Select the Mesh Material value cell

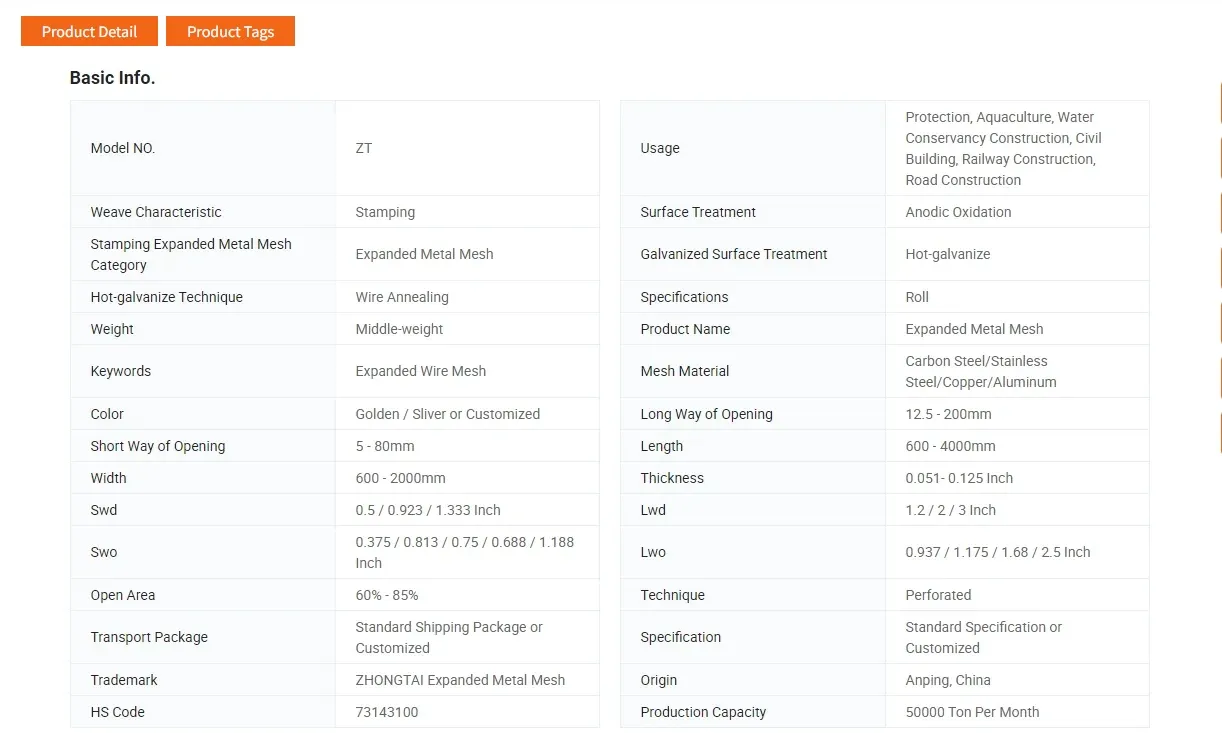point(980,371)
